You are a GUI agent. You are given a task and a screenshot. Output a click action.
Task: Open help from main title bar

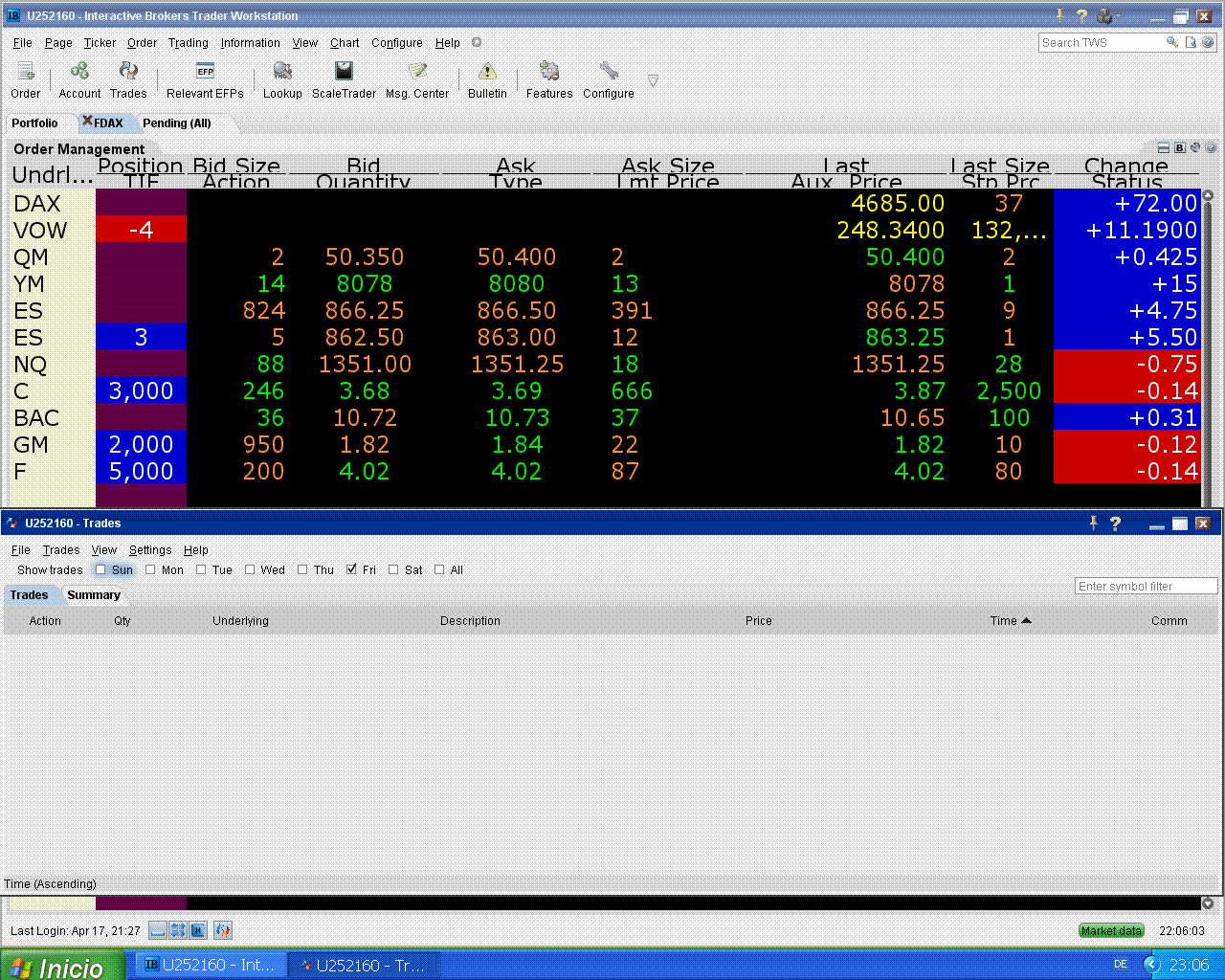click(x=1081, y=15)
